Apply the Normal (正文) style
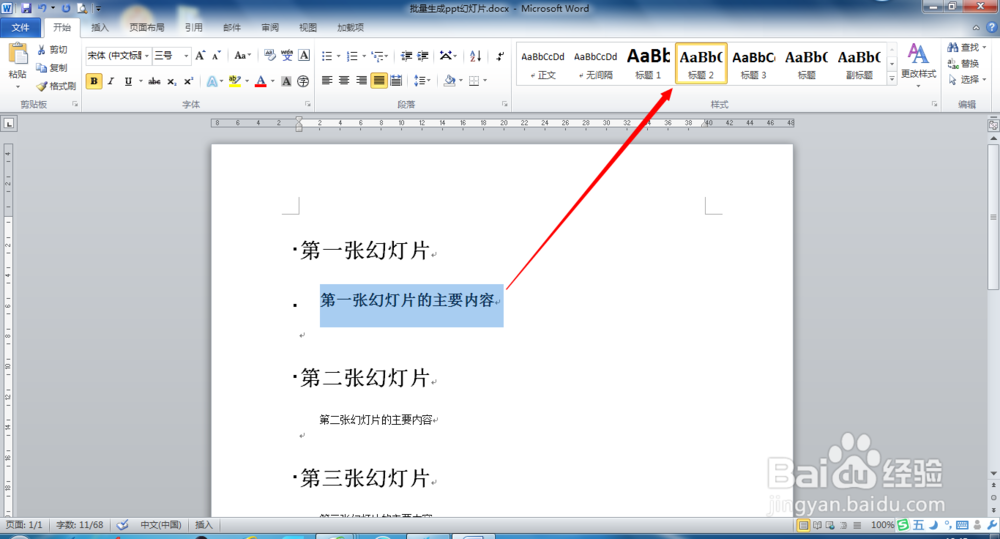1000x539 pixels. (x=543, y=63)
